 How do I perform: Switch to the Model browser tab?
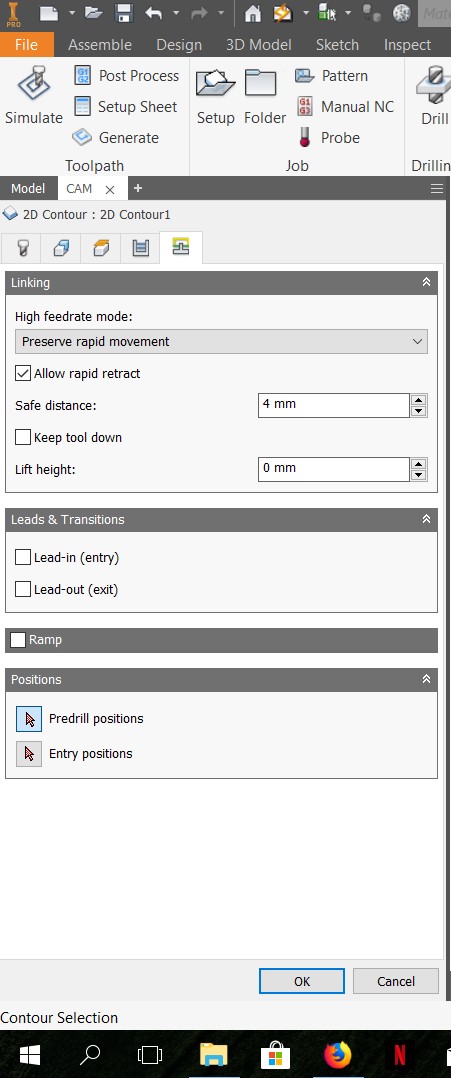(x=28, y=188)
